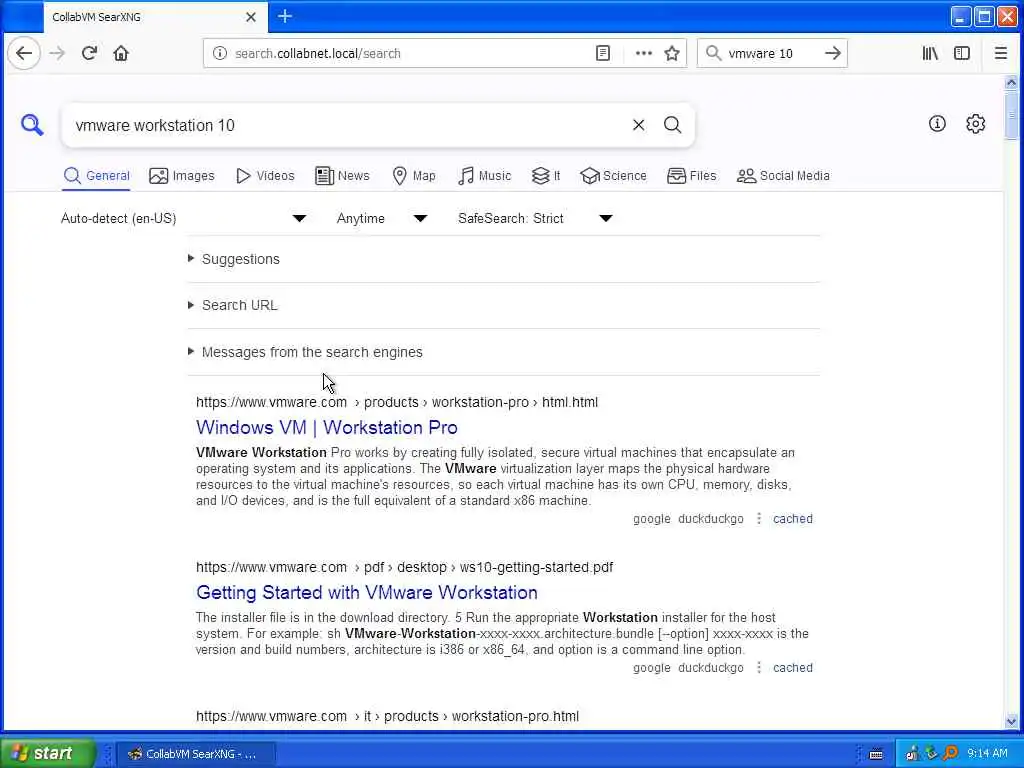
Task: Open the SafeSearch Strict dropdown
Action: 535,218
